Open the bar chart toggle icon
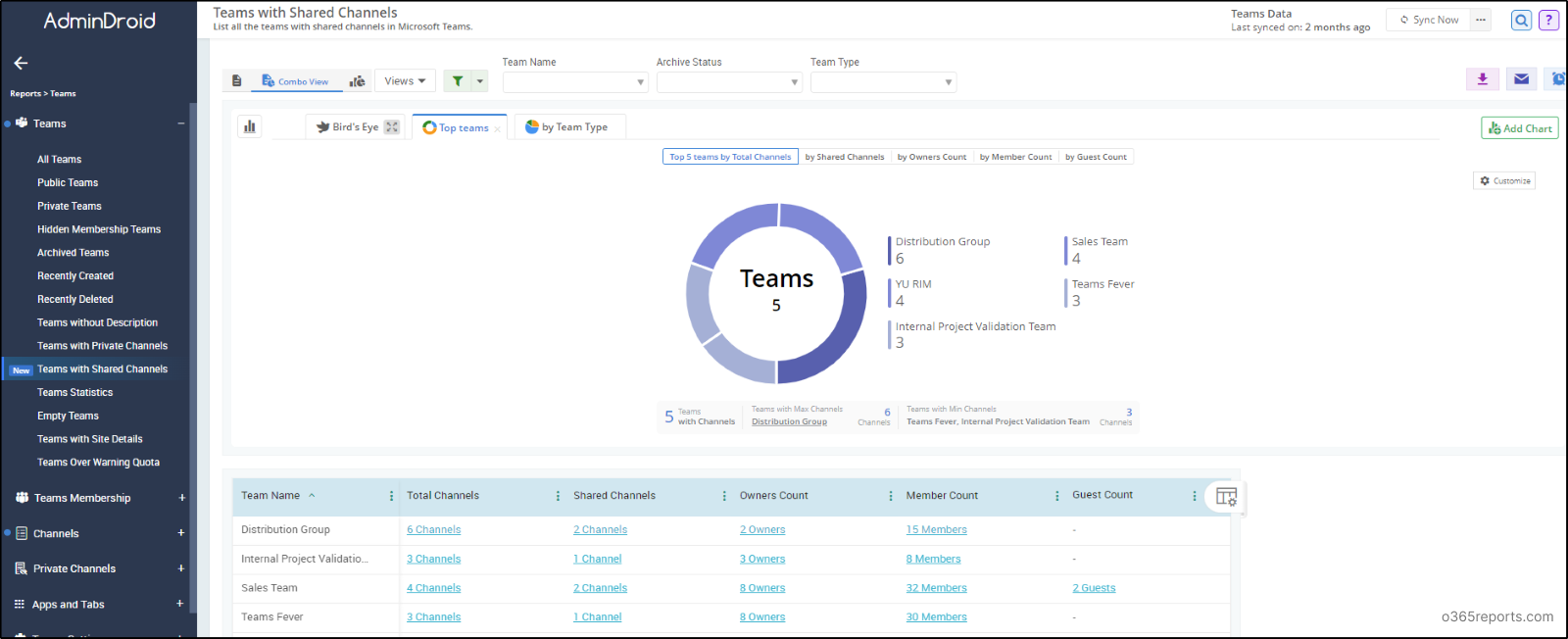1568x639 pixels. (x=250, y=126)
